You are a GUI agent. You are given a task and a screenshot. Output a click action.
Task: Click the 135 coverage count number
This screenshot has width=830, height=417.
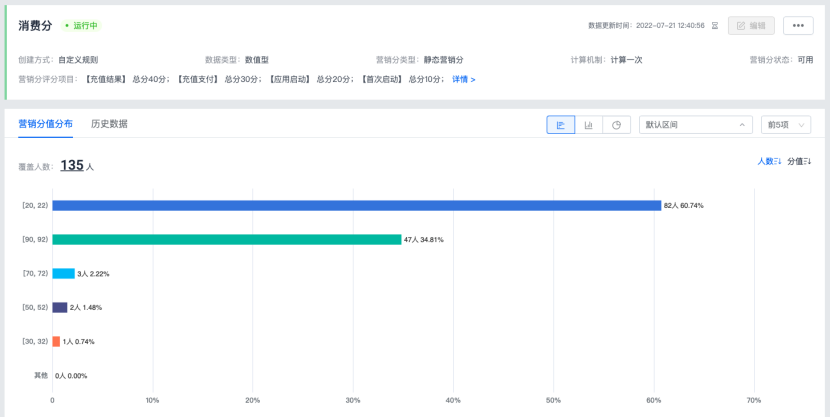coord(72,165)
